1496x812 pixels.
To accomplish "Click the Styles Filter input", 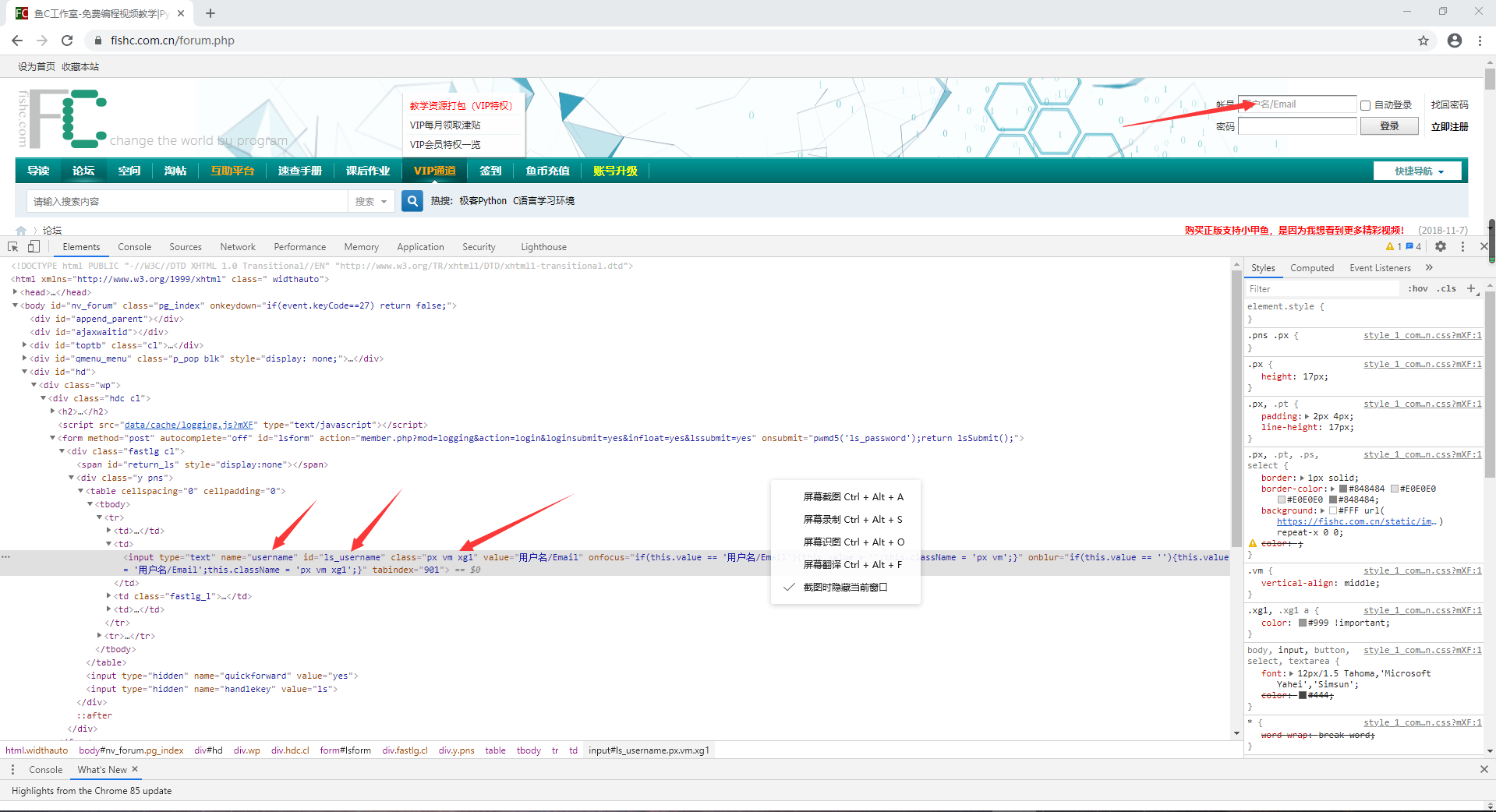I will coord(1323,288).
